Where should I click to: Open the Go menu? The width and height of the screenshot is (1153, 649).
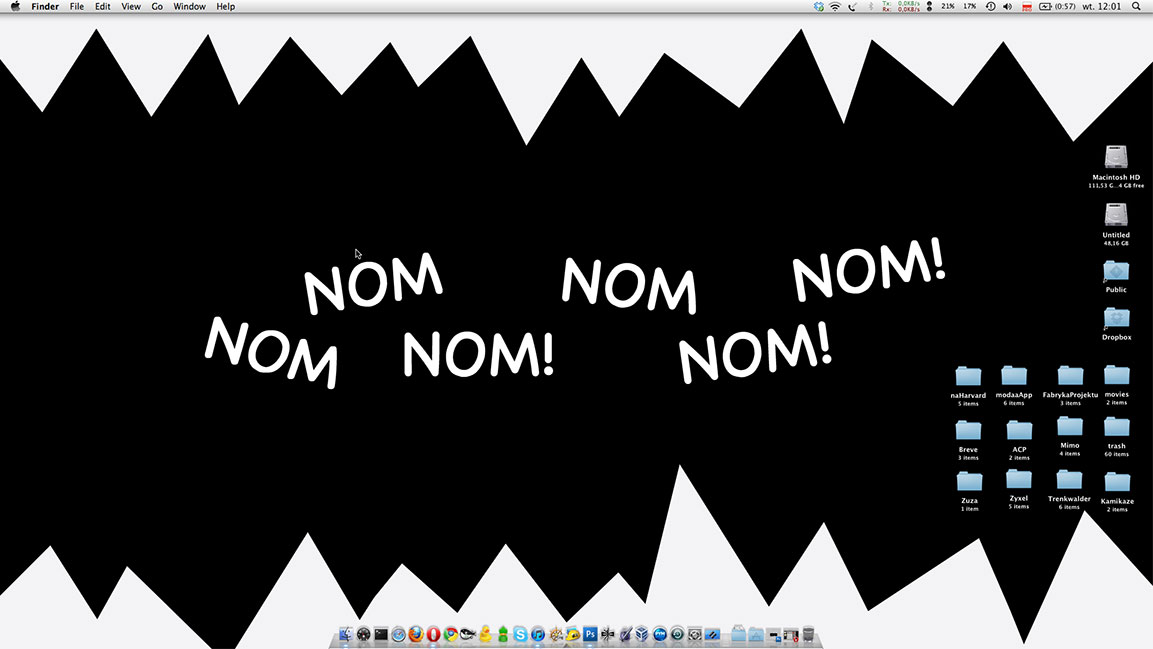(x=157, y=6)
